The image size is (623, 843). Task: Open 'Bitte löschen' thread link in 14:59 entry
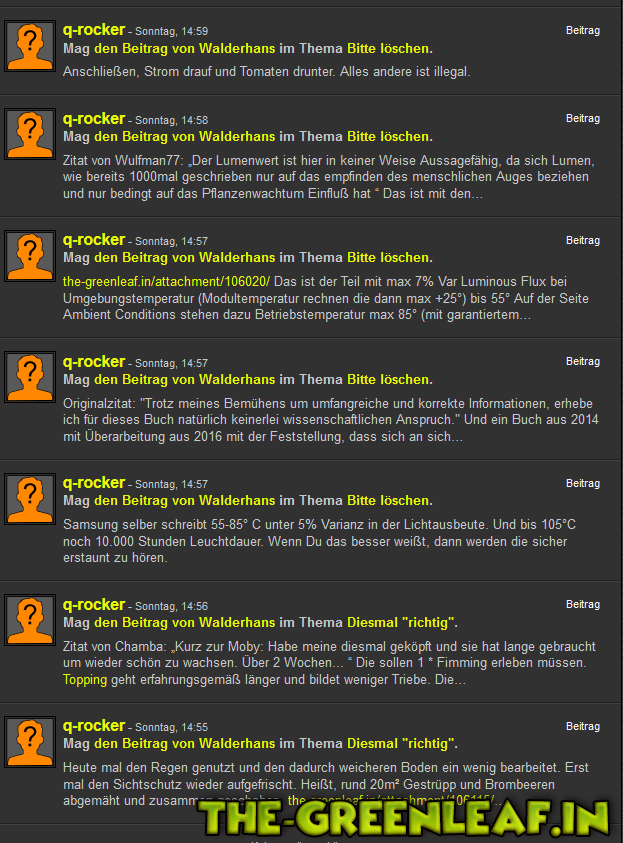click(388, 48)
